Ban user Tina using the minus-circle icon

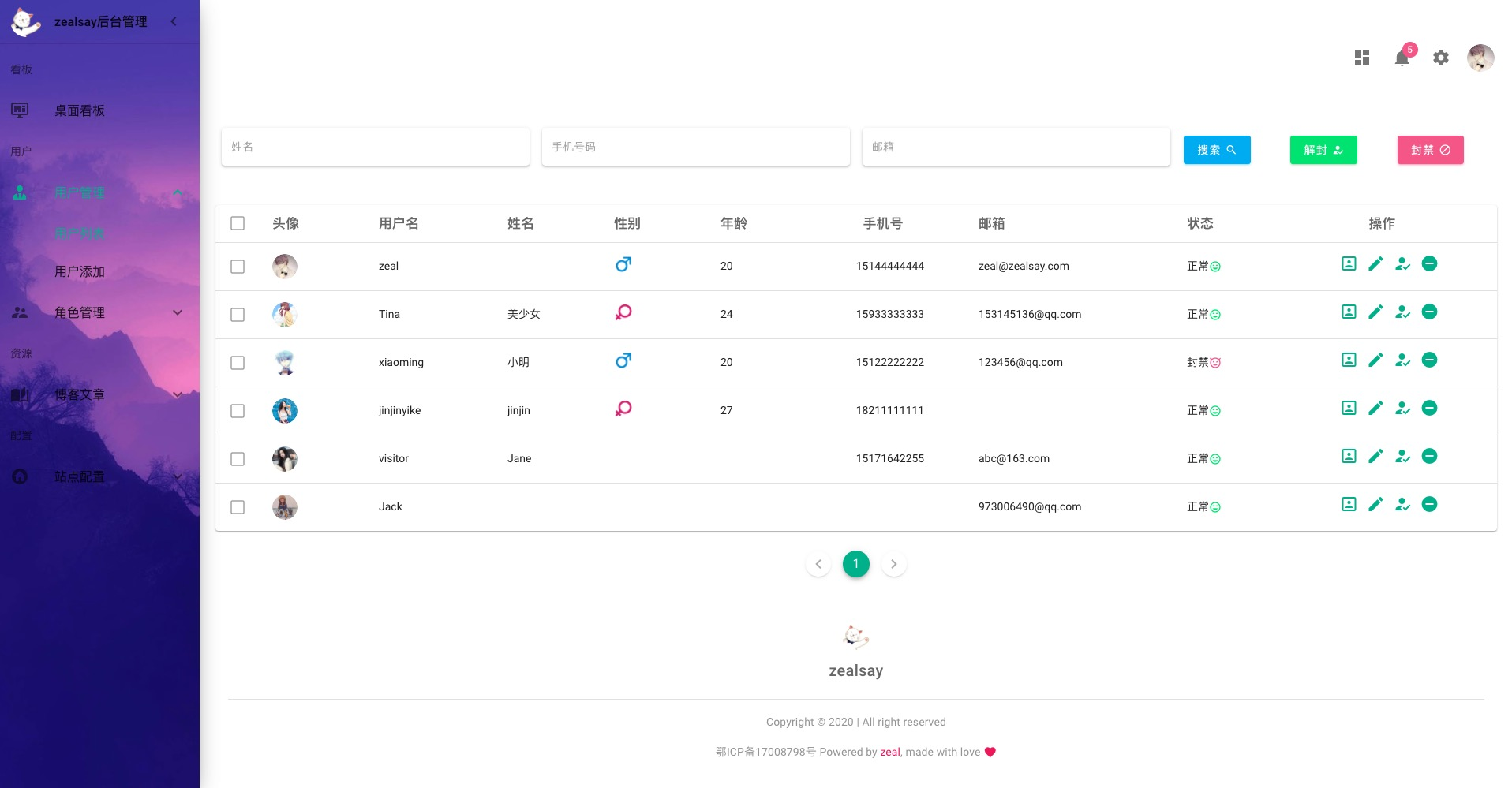(x=1429, y=312)
